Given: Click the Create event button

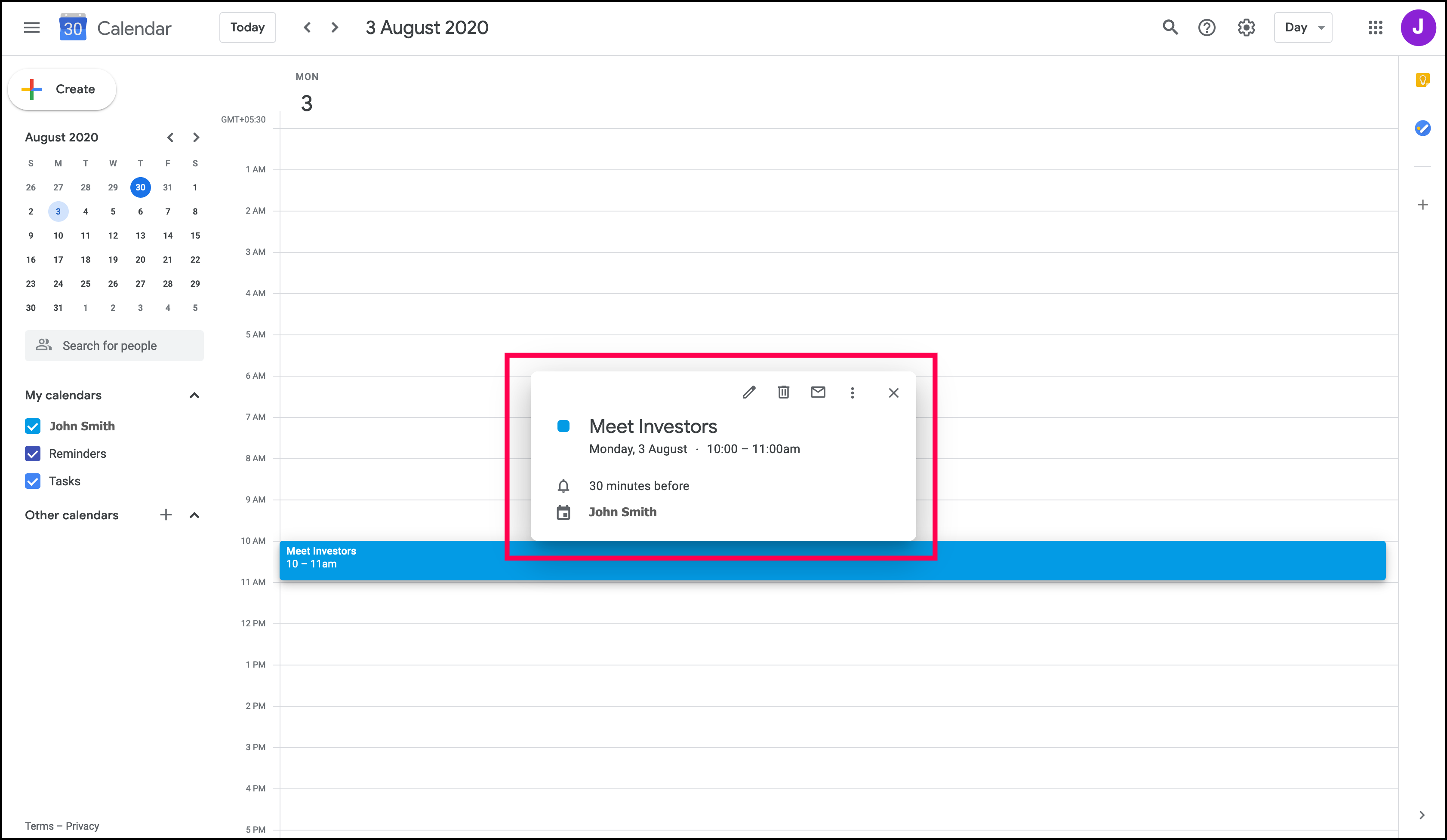Looking at the screenshot, I should (62, 89).
